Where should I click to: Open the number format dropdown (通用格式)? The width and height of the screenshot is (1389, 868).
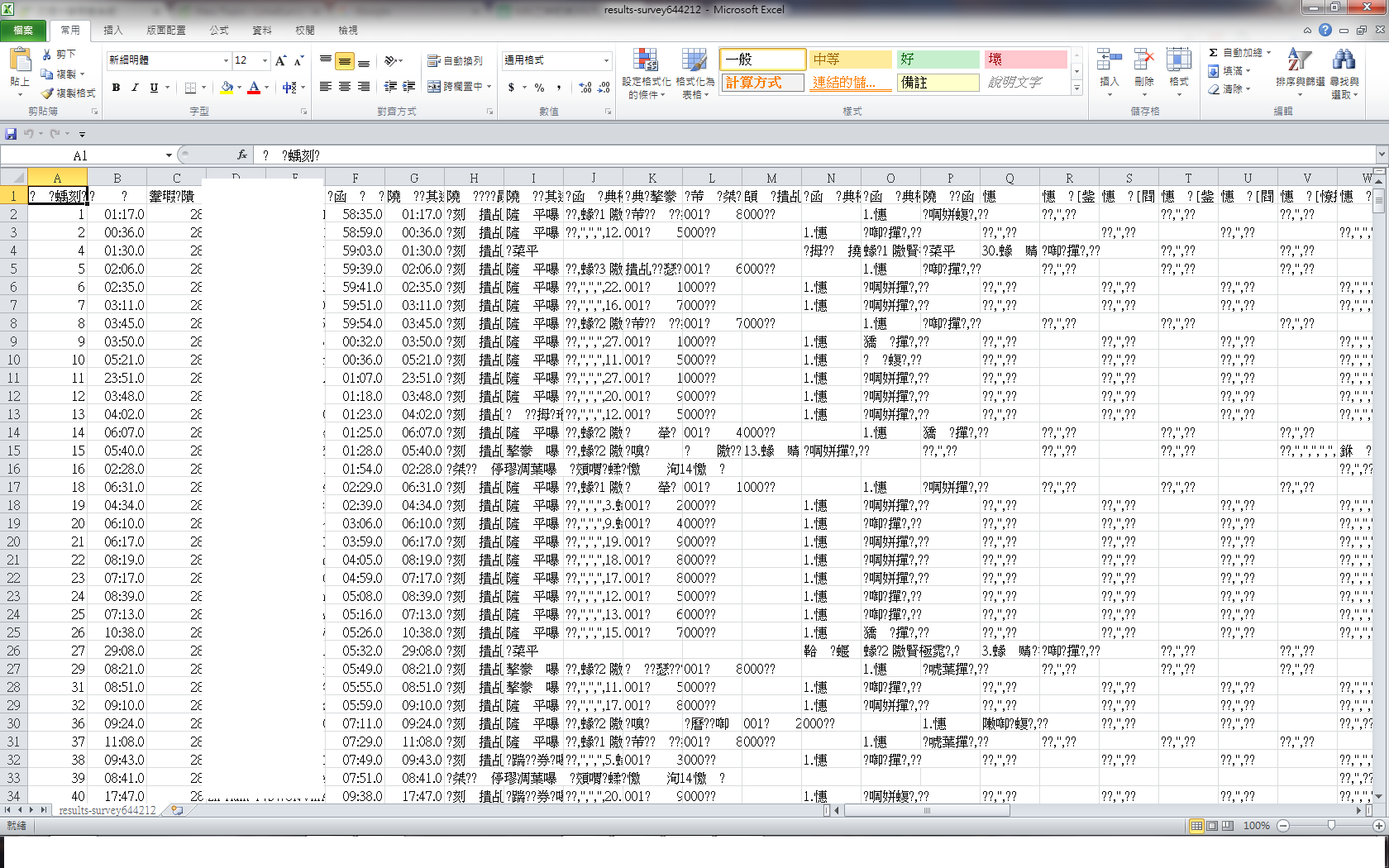[x=605, y=60]
